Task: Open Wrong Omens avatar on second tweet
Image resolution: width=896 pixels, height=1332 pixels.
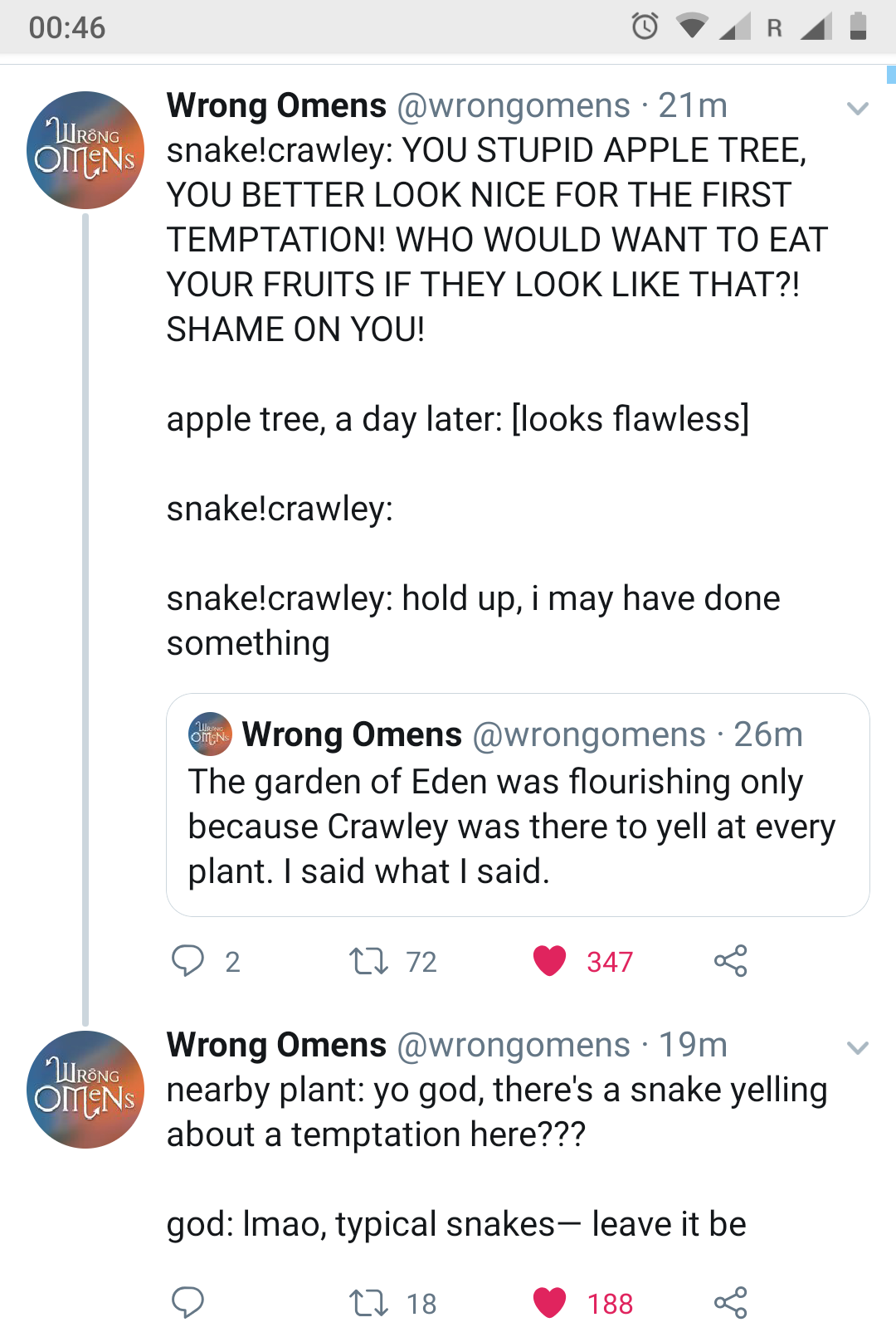Action: pyautogui.click(x=85, y=1090)
